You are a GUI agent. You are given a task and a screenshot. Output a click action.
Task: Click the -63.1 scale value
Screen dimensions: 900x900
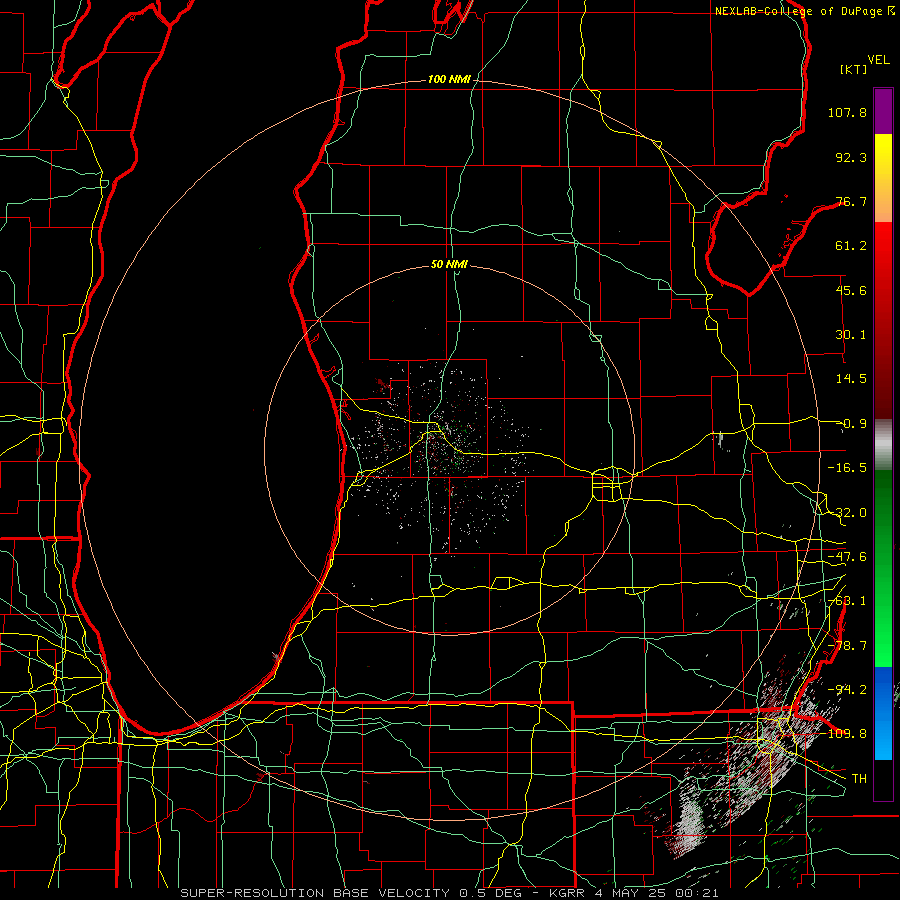pos(847,601)
